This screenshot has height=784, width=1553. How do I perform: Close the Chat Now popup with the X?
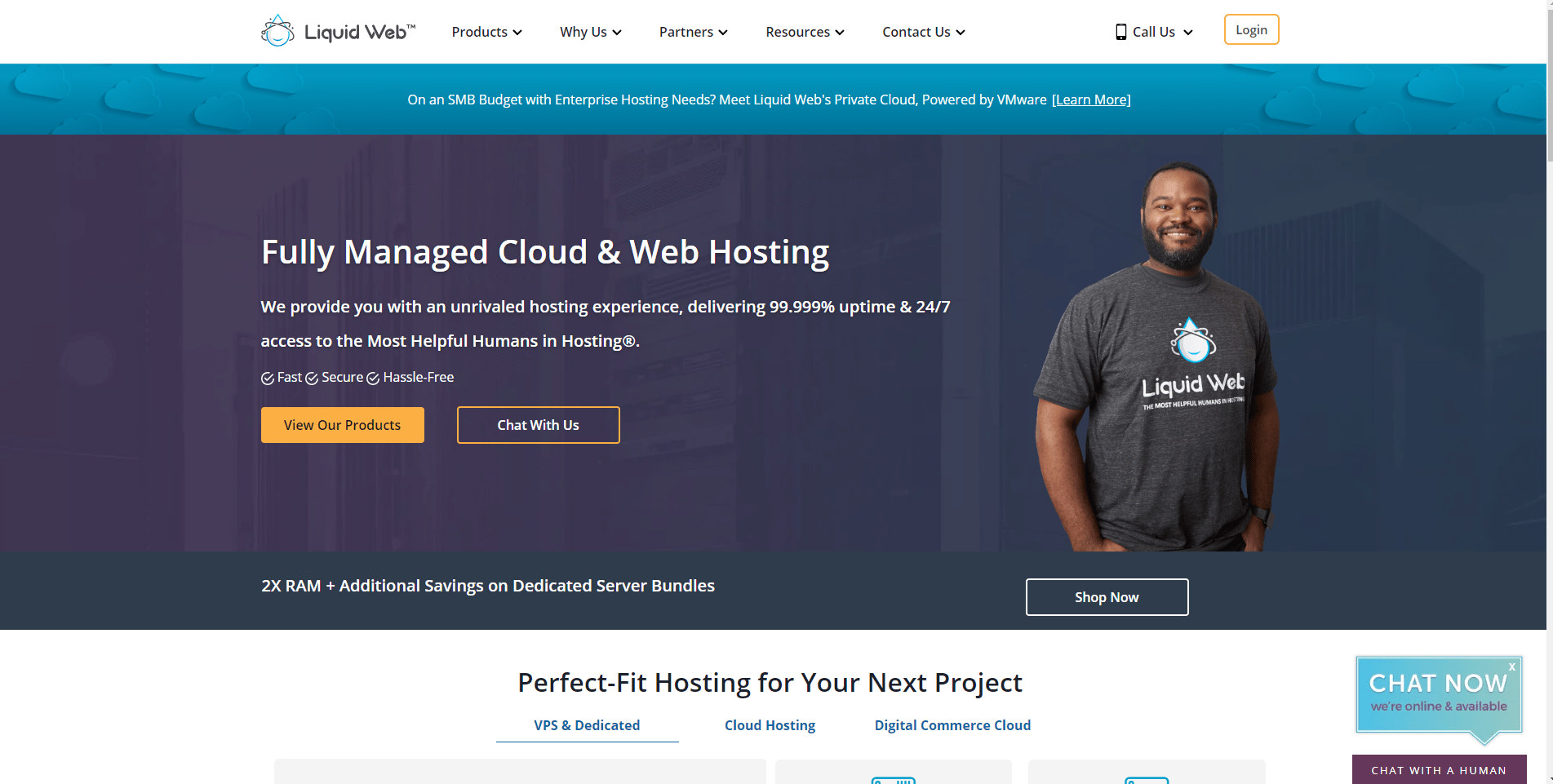pyautogui.click(x=1512, y=667)
